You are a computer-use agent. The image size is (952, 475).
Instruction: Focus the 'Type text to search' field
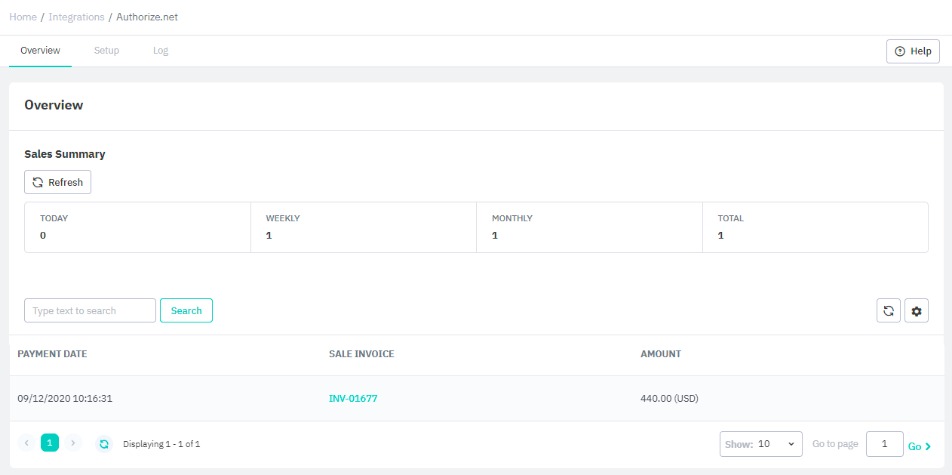(x=90, y=311)
